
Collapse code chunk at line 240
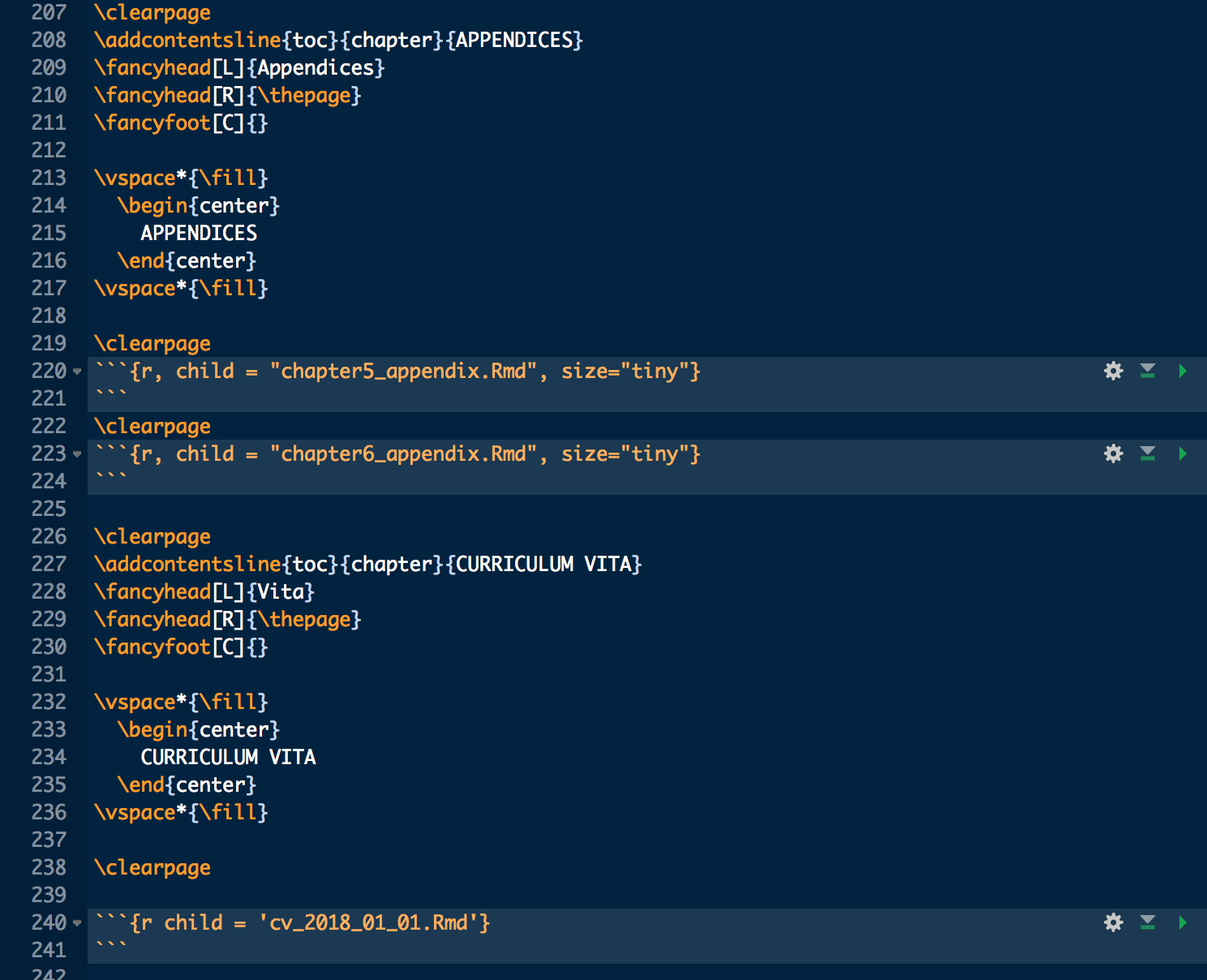(77, 923)
